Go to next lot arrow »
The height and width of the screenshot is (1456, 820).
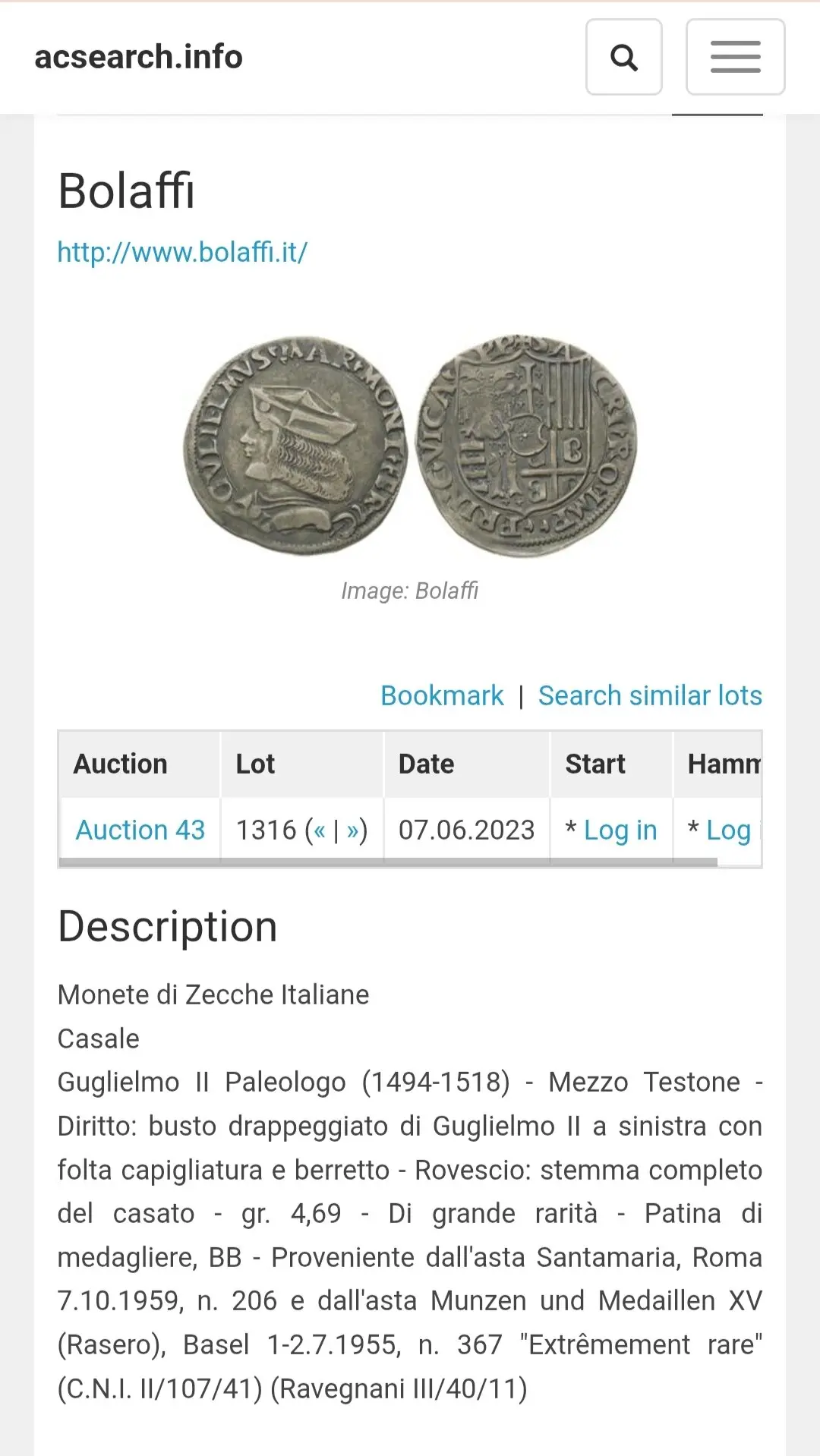352,830
